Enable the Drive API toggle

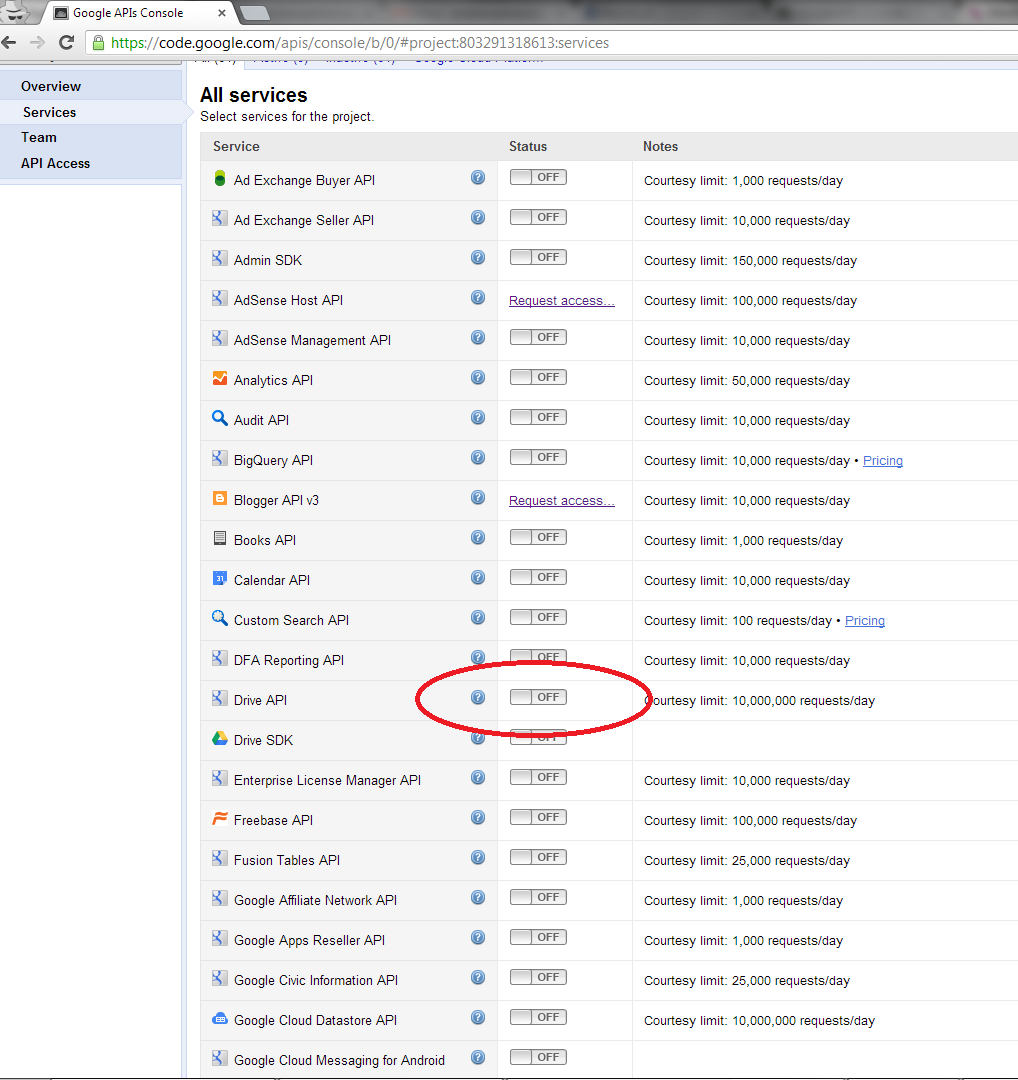point(537,697)
